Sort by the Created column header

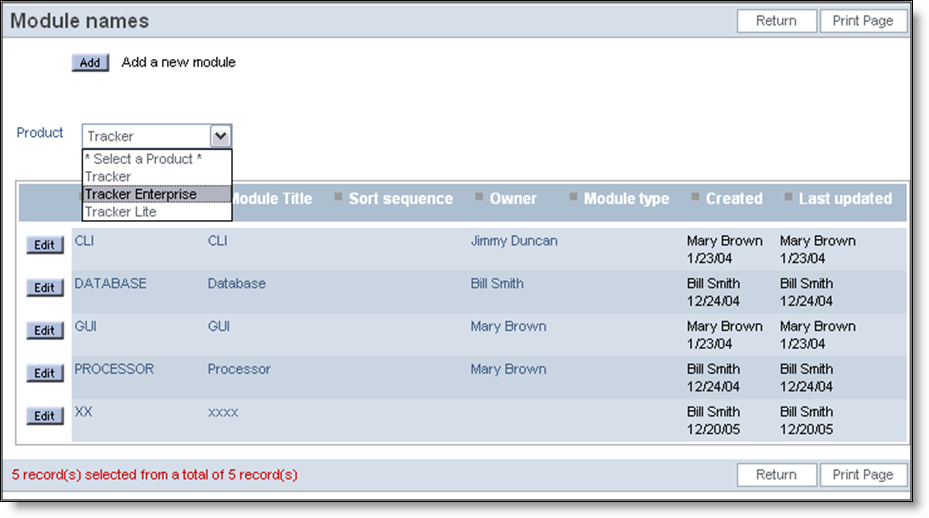coord(734,199)
